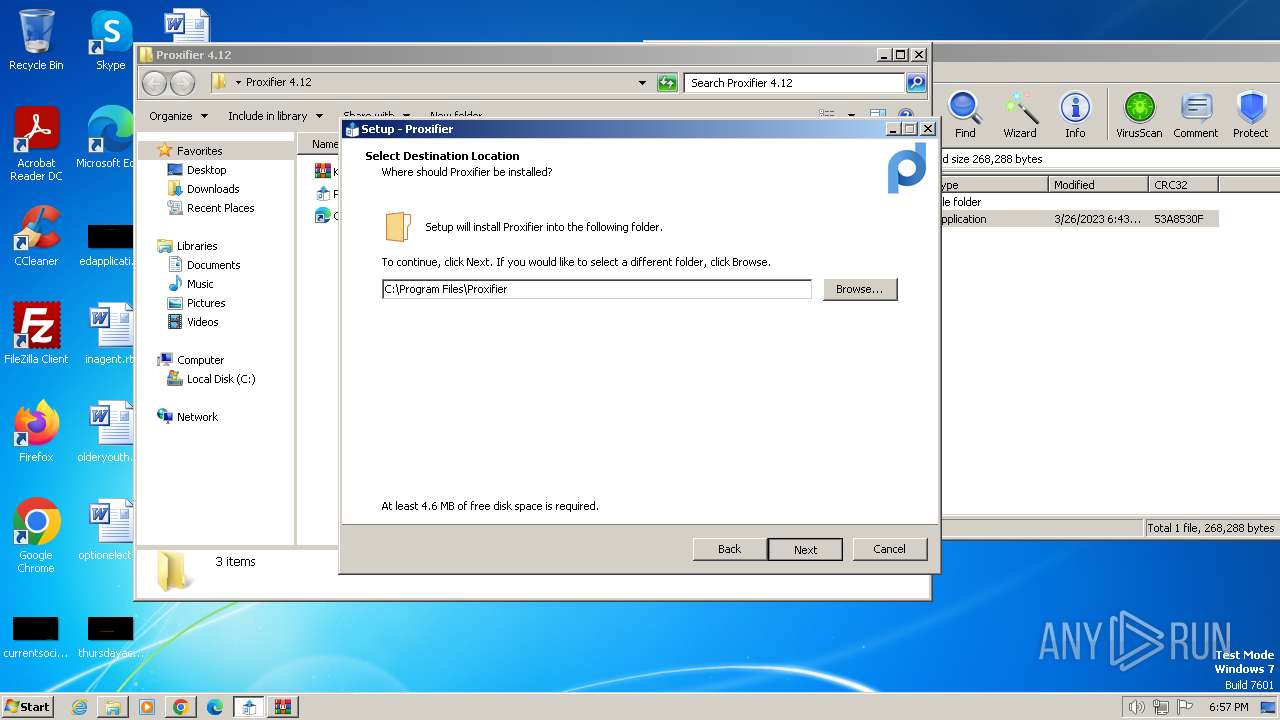The image size is (1280, 720).
Task: Select Downloads under Favorites
Action: point(213,189)
